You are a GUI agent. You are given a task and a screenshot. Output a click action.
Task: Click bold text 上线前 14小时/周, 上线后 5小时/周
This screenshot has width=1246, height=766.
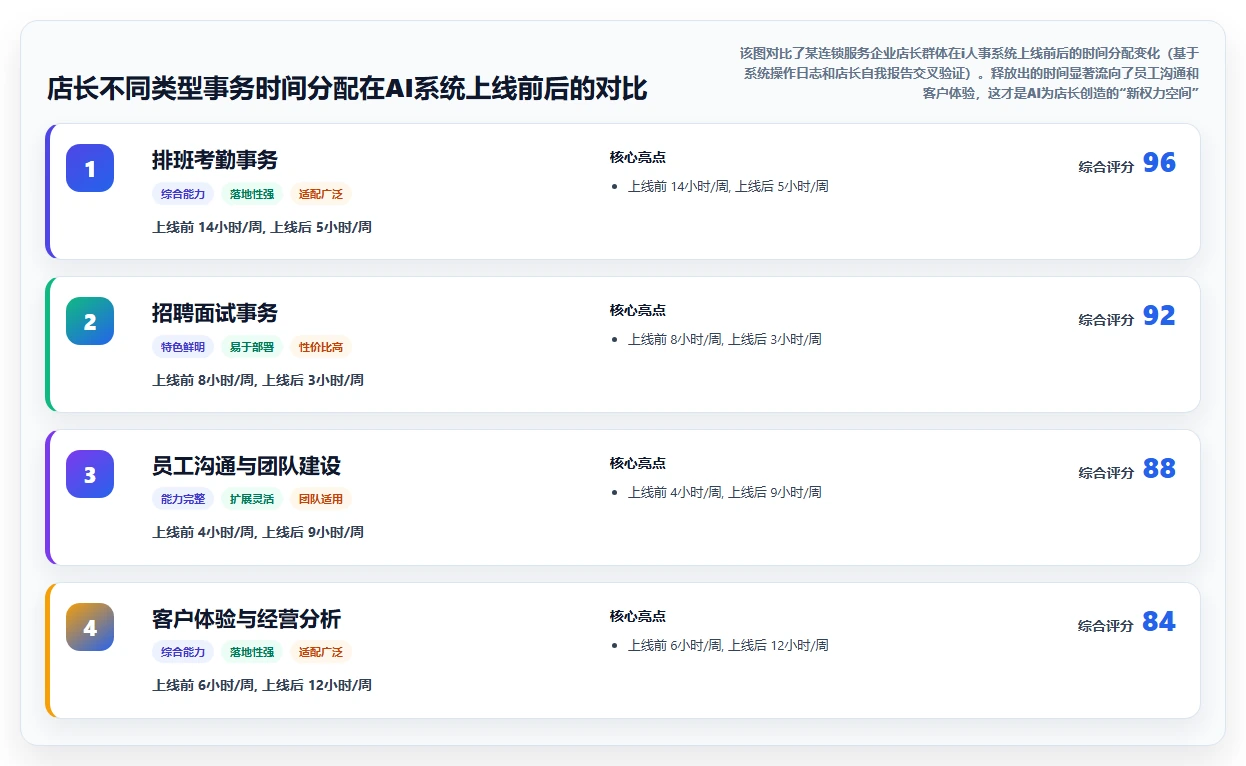click(x=262, y=227)
